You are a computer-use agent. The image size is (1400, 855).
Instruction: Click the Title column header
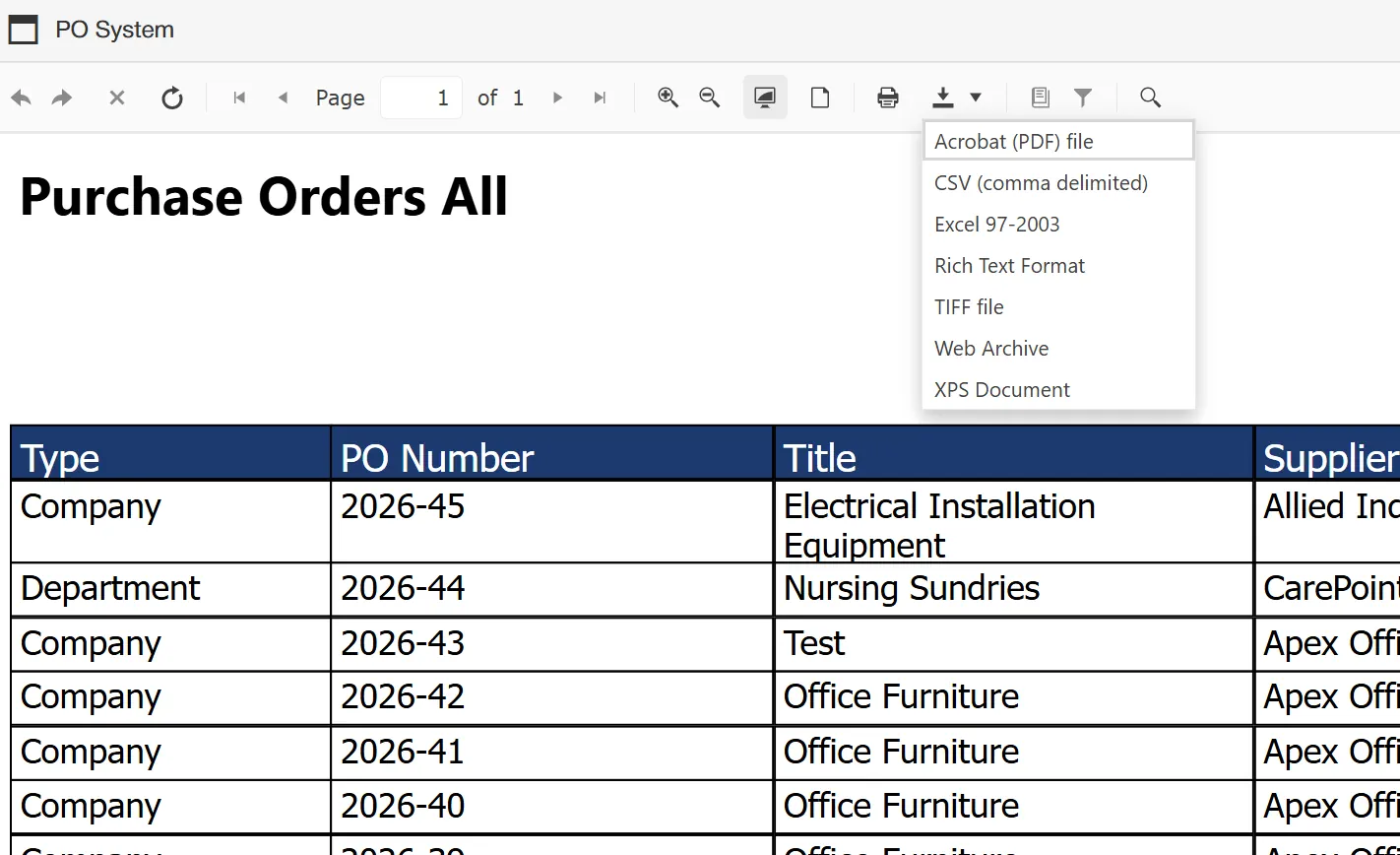tap(1014, 453)
